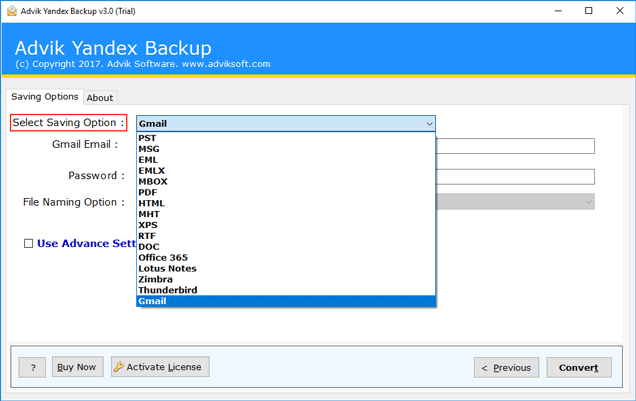
Task: Choose PST from the saving options list
Action: pyautogui.click(x=286, y=138)
